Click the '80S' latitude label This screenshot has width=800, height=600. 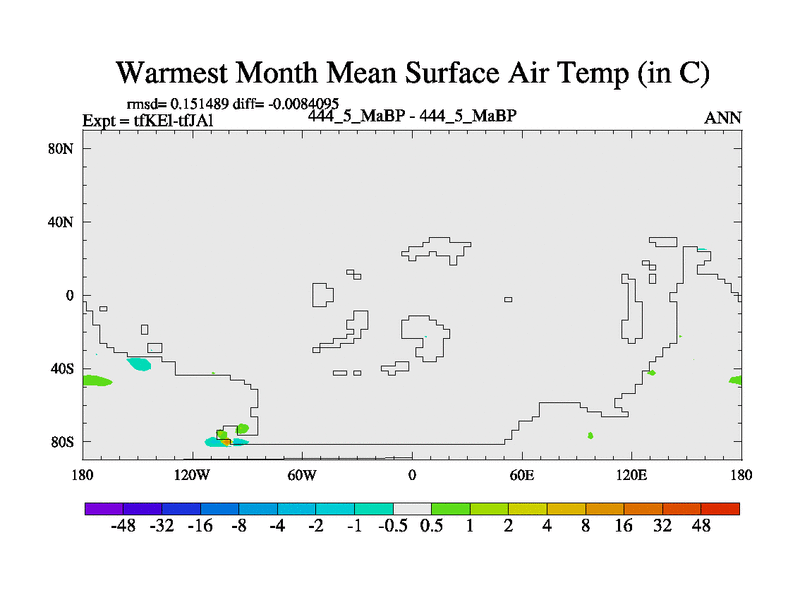pos(62,441)
